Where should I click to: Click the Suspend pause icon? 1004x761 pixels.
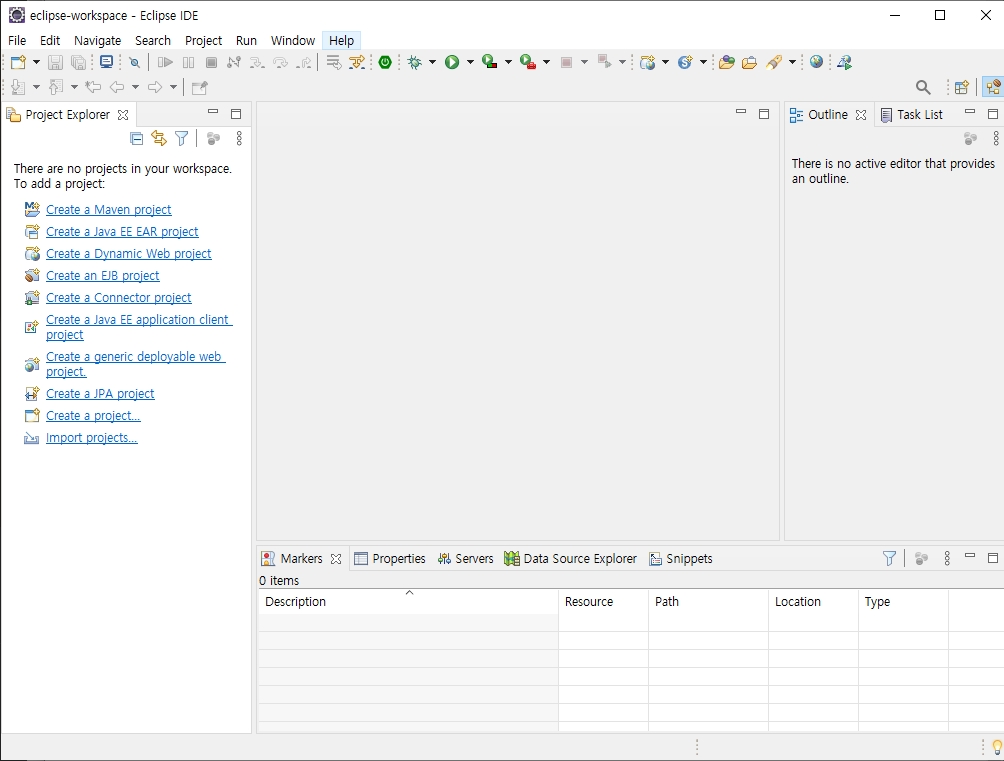(x=188, y=62)
